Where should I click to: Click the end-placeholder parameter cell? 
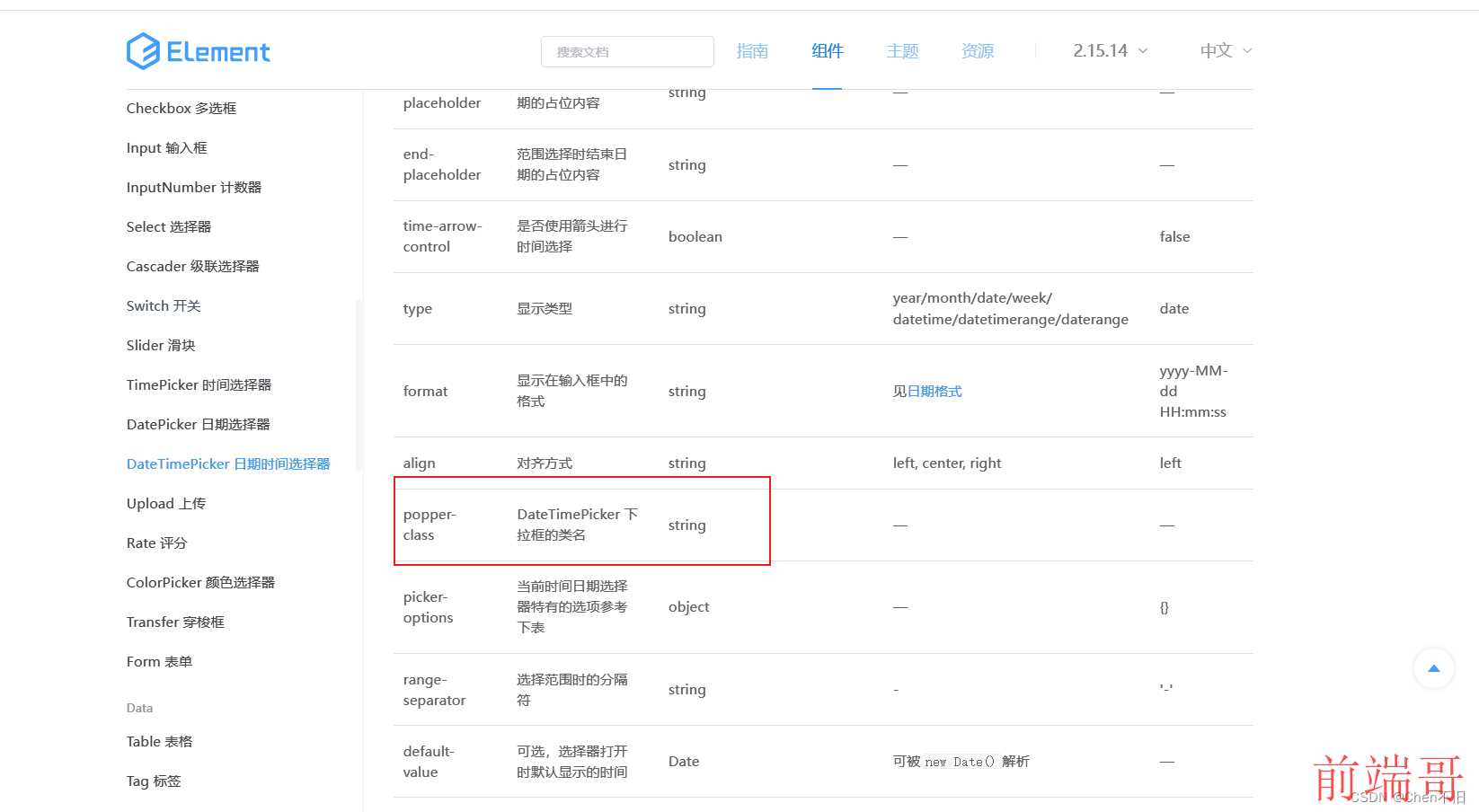[x=442, y=164]
